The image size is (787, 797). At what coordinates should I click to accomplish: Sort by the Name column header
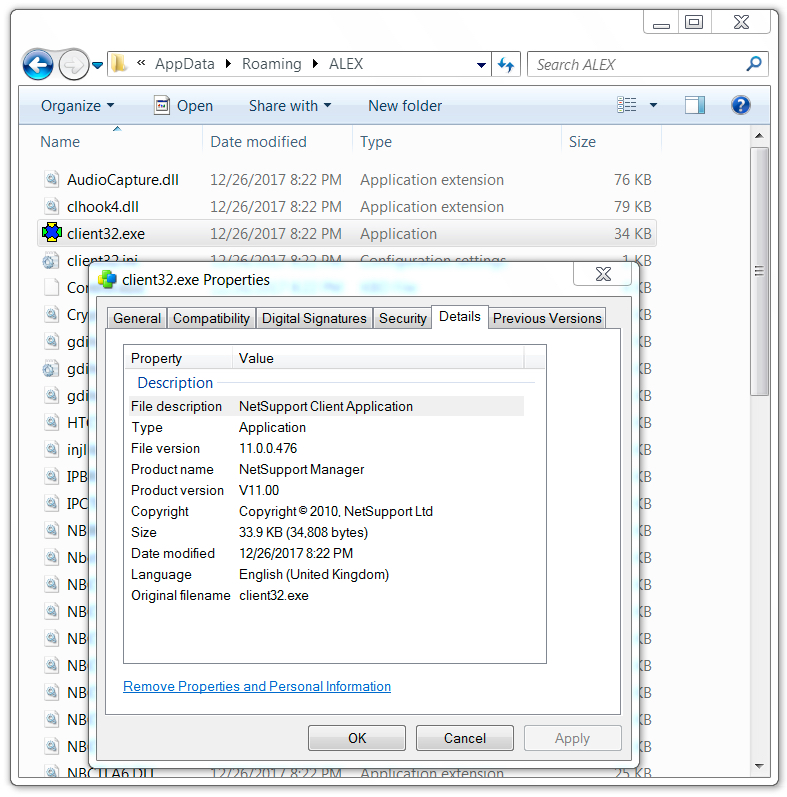[60, 142]
